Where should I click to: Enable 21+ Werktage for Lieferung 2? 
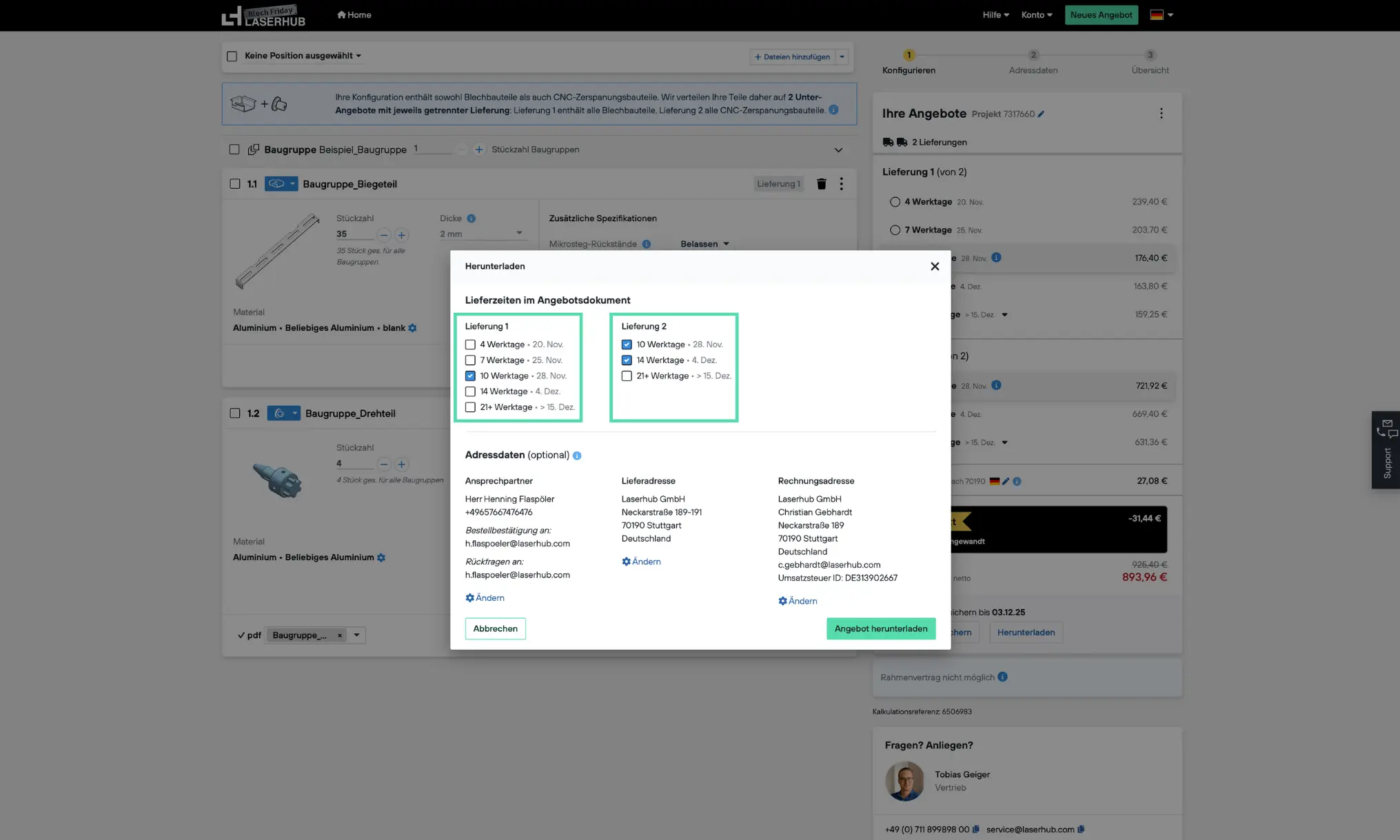(627, 376)
